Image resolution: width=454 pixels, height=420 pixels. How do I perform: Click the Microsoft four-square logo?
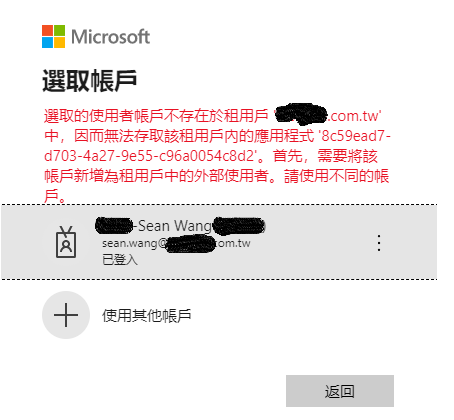coord(53,37)
